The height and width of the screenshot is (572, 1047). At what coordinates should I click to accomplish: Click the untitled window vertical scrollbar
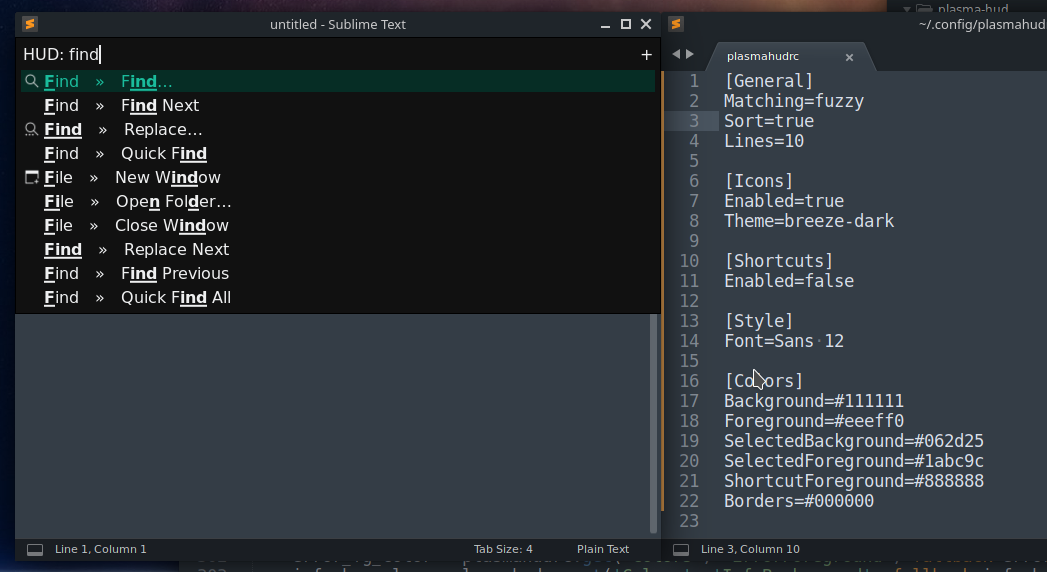click(x=654, y=423)
